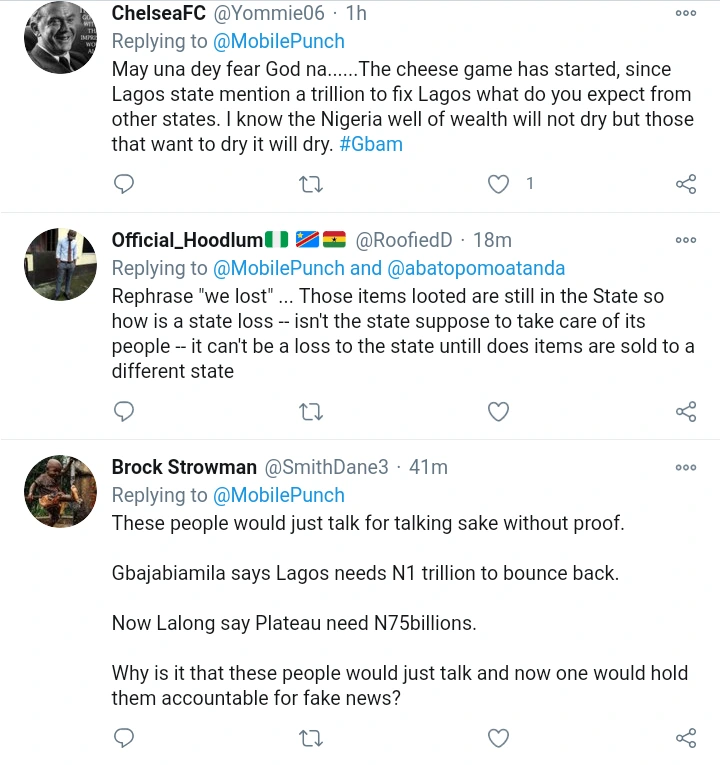
Task: Reply to Official_Hoodlum's tweet
Action: tap(124, 411)
